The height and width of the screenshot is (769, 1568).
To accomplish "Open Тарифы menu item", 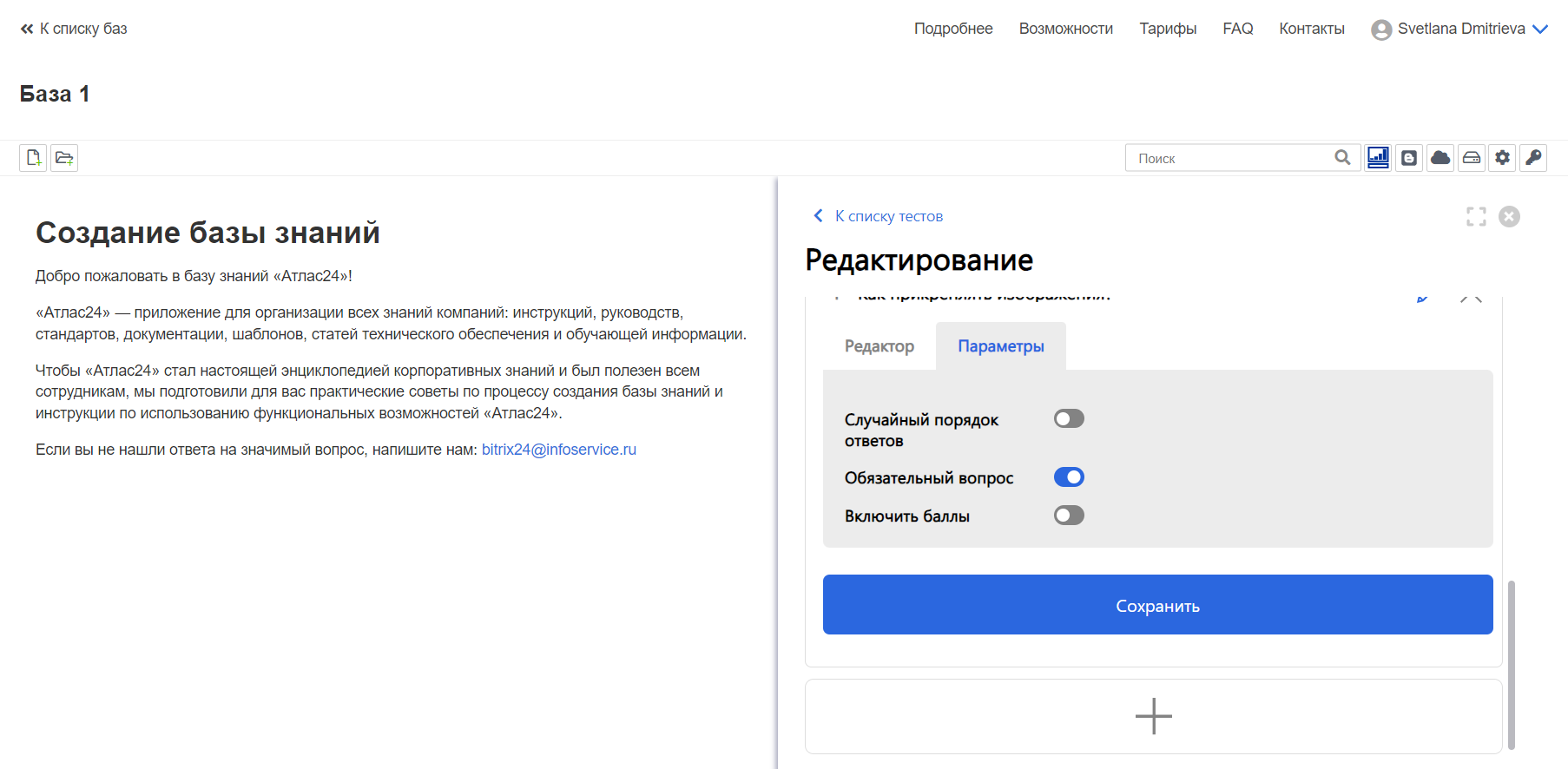I will click(1168, 29).
